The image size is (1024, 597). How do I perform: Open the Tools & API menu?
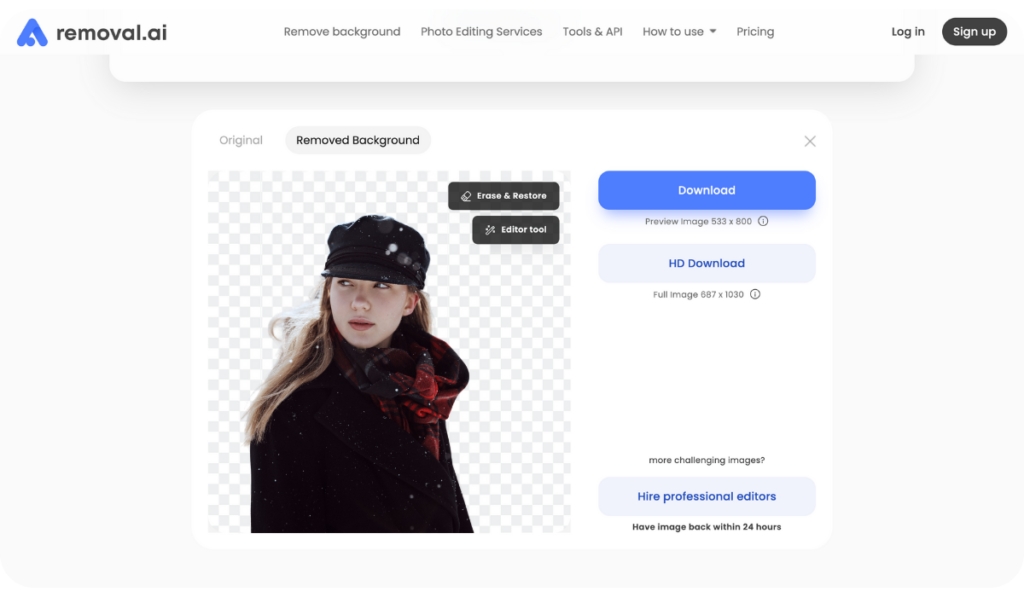click(x=592, y=31)
